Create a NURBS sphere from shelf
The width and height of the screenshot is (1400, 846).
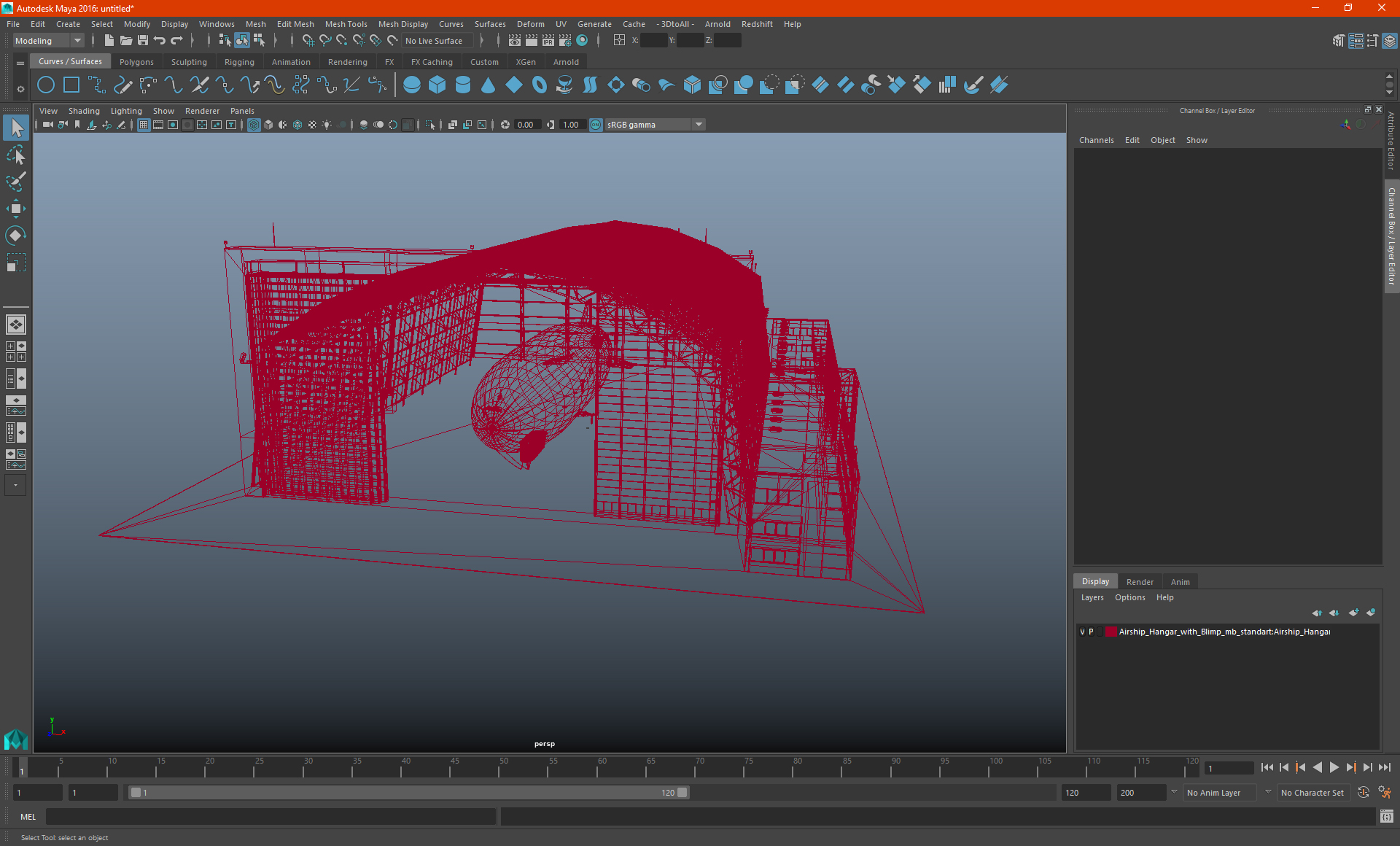pos(411,85)
